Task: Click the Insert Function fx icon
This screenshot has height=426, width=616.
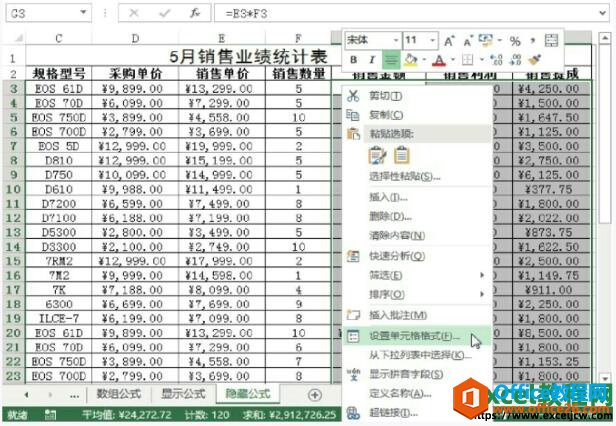Action: (x=195, y=13)
